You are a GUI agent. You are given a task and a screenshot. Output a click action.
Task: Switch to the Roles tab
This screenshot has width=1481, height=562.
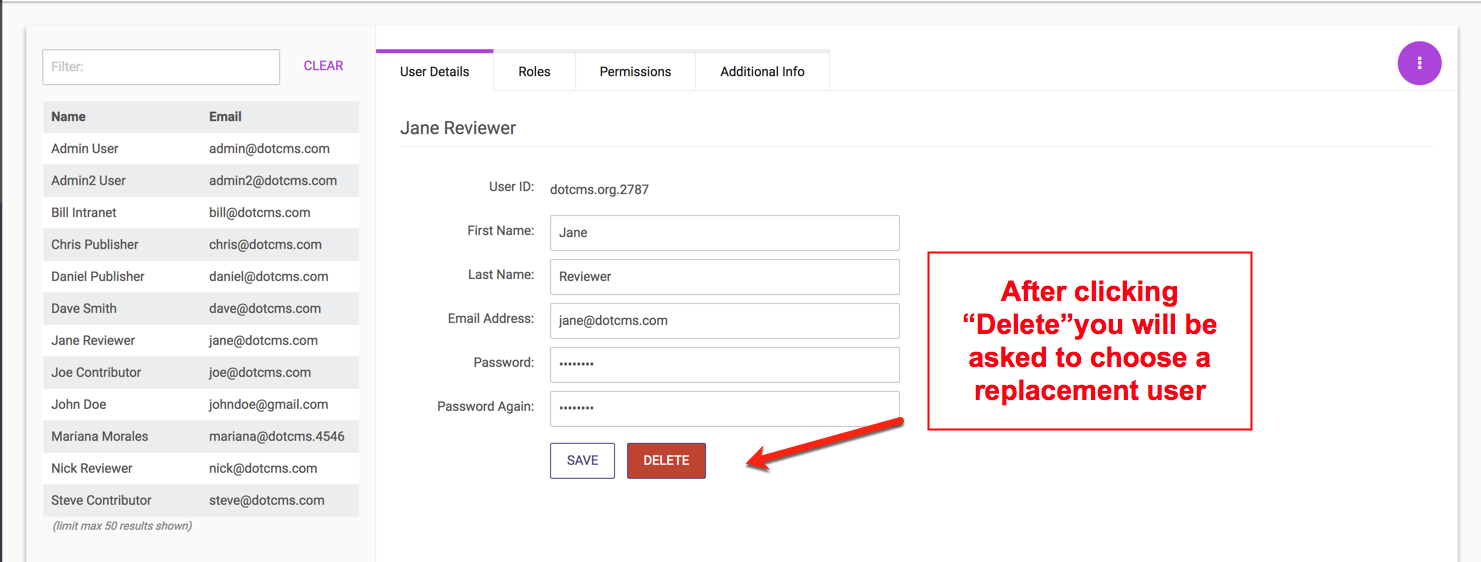[x=534, y=72]
